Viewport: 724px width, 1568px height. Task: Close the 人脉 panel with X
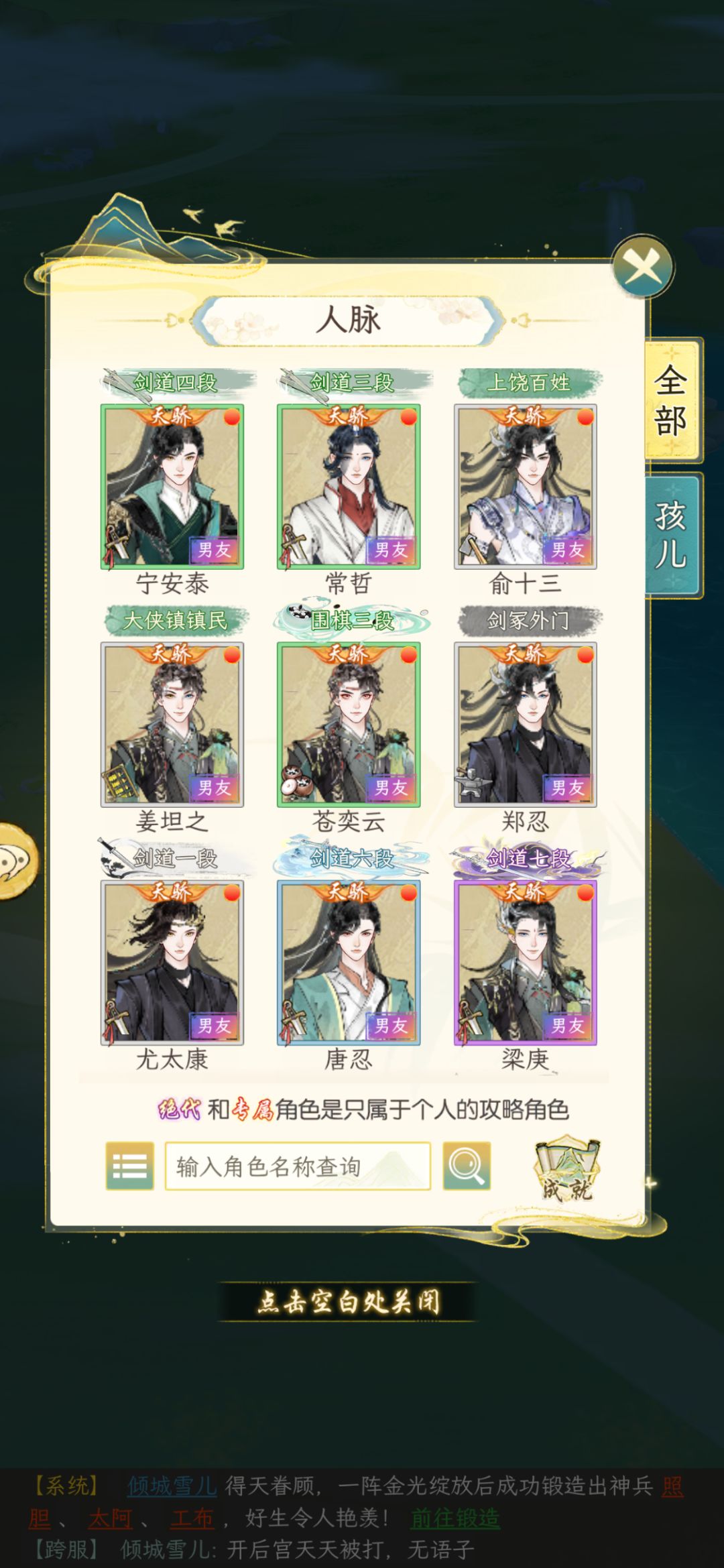point(643,267)
